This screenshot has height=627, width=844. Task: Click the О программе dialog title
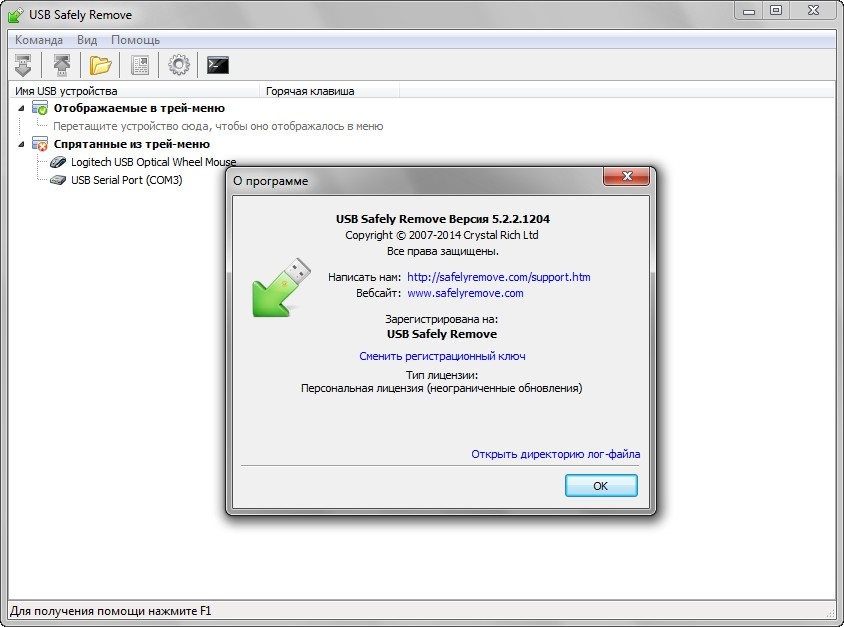pyautogui.click(x=270, y=181)
